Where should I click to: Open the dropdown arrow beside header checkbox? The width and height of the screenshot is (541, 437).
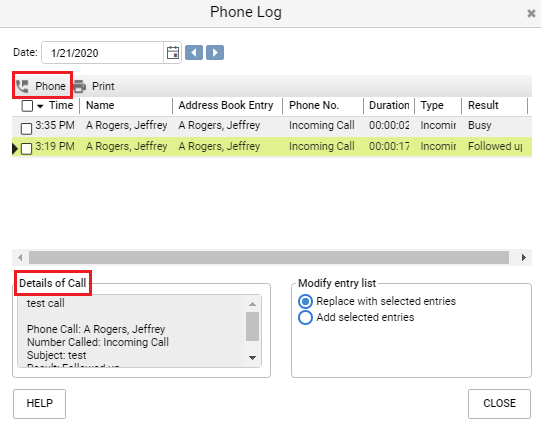40,106
